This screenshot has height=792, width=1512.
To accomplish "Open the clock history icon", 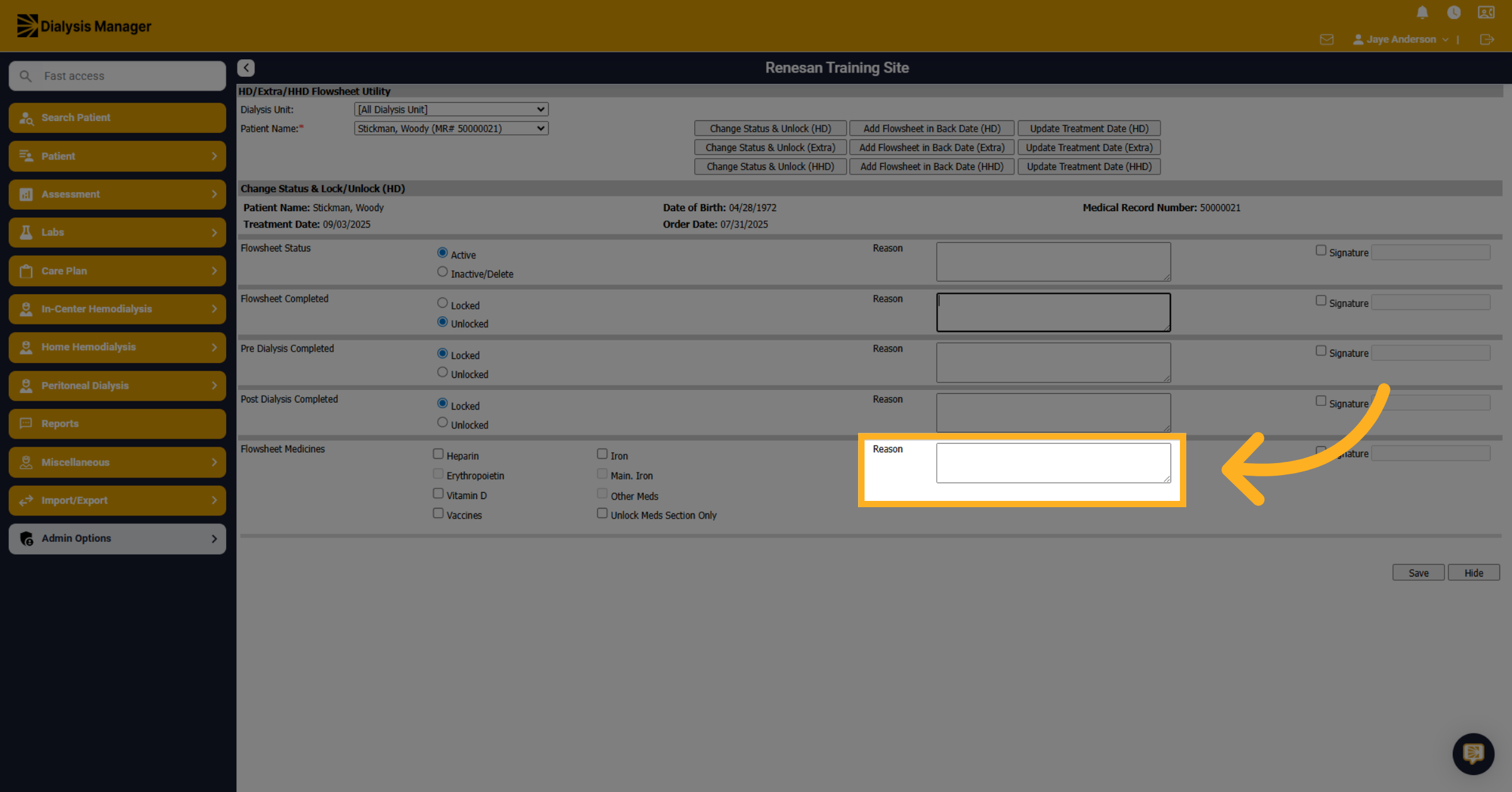I will [x=1454, y=13].
